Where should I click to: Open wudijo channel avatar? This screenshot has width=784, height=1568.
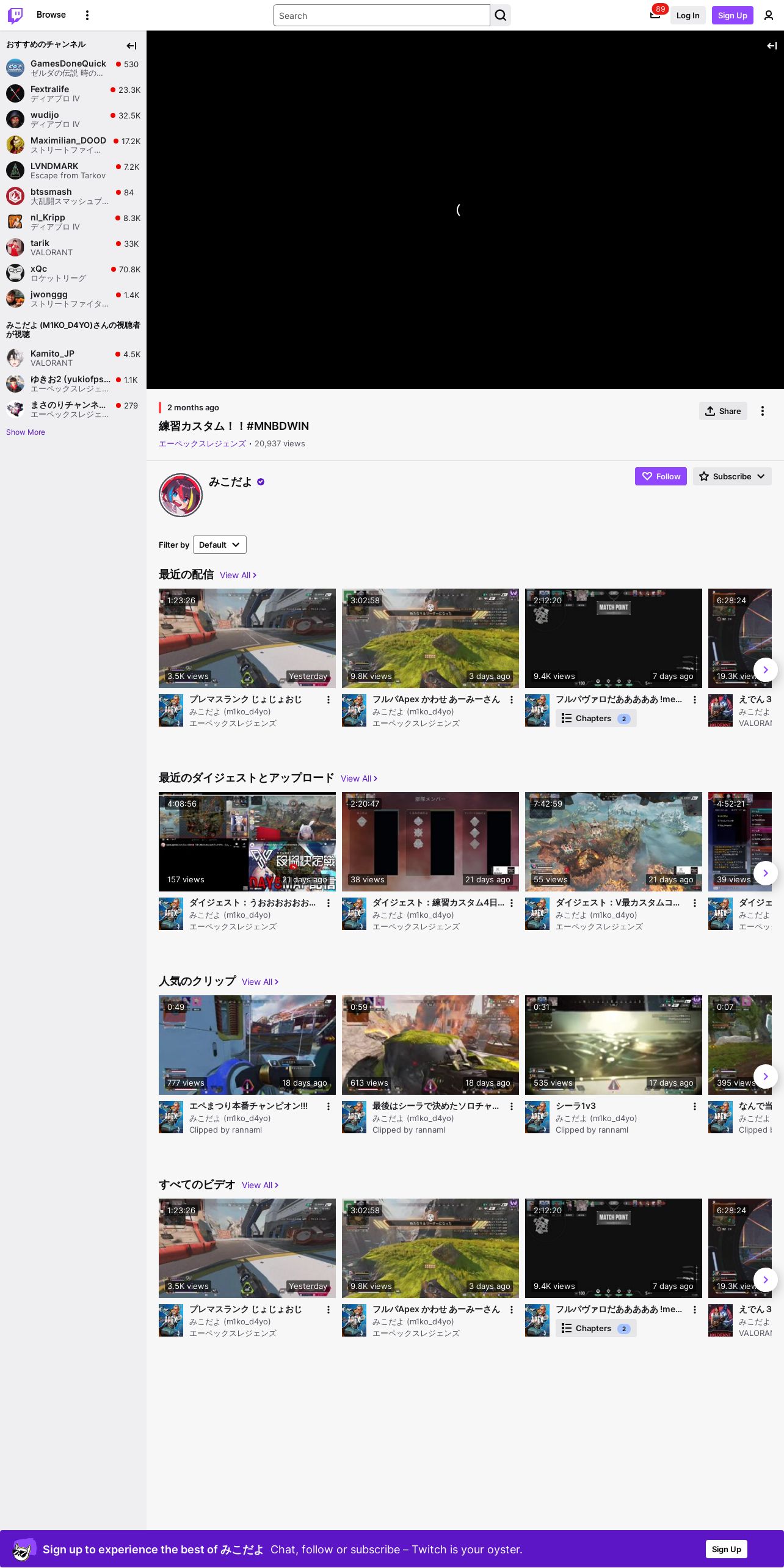[15, 119]
